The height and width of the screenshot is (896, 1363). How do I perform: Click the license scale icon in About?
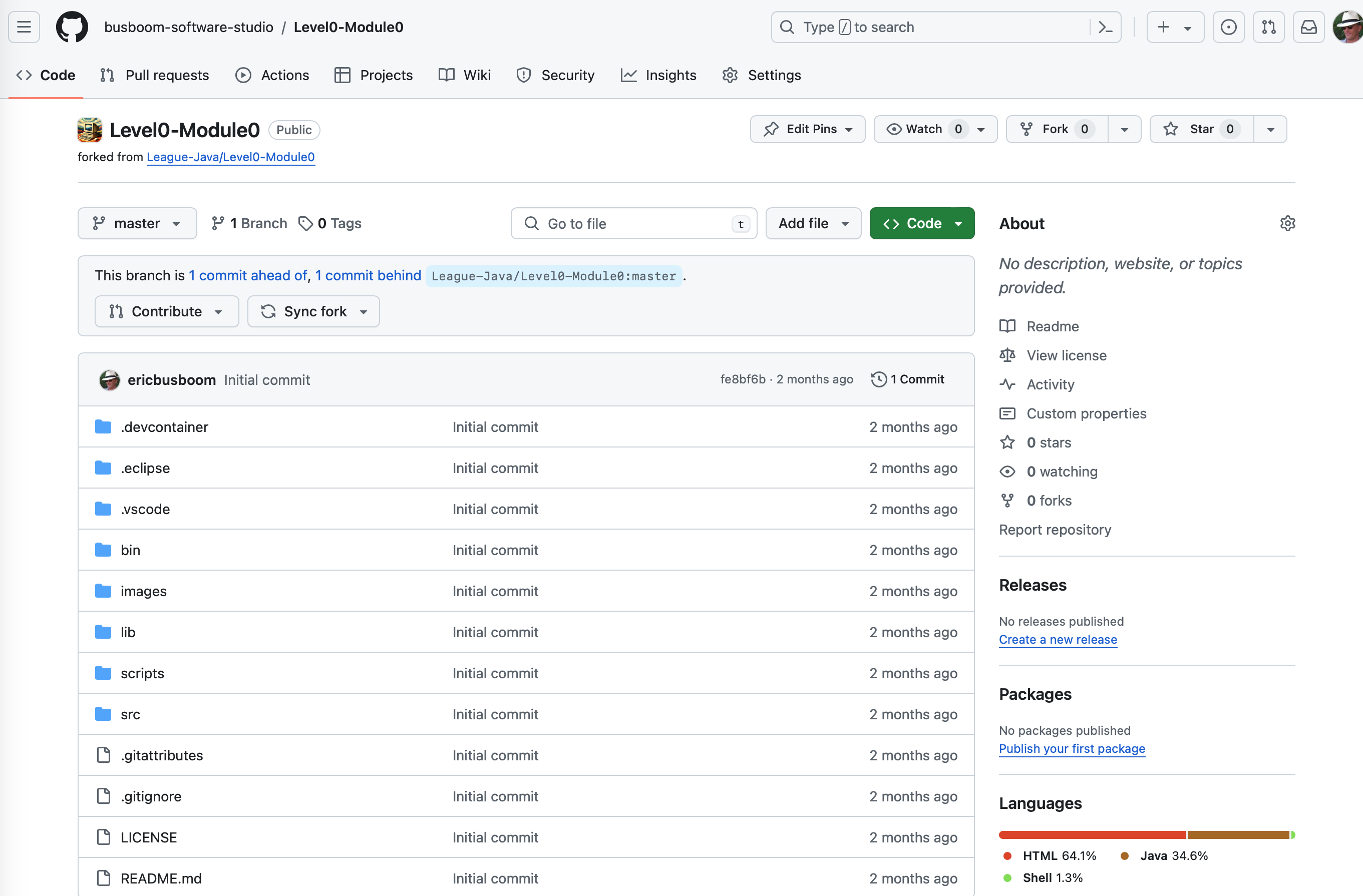[x=1007, y=355]
